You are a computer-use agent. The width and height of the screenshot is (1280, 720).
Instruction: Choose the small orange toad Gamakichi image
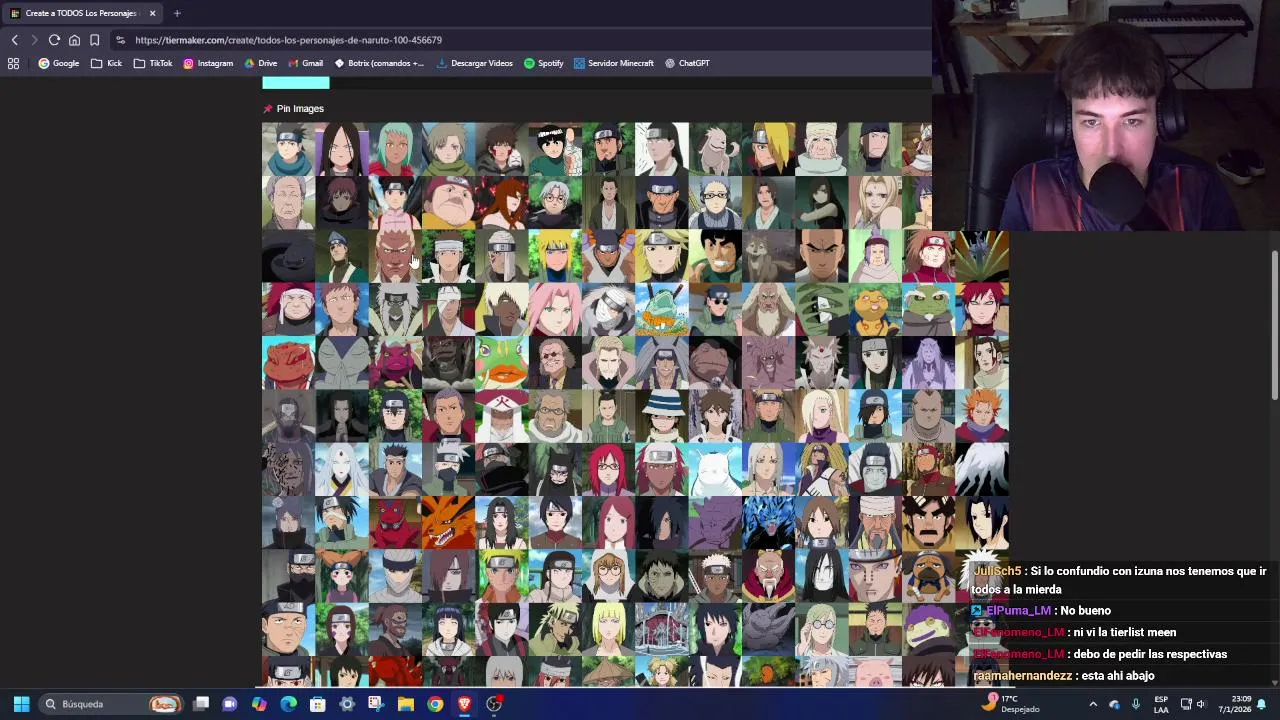tap(875, 309)
